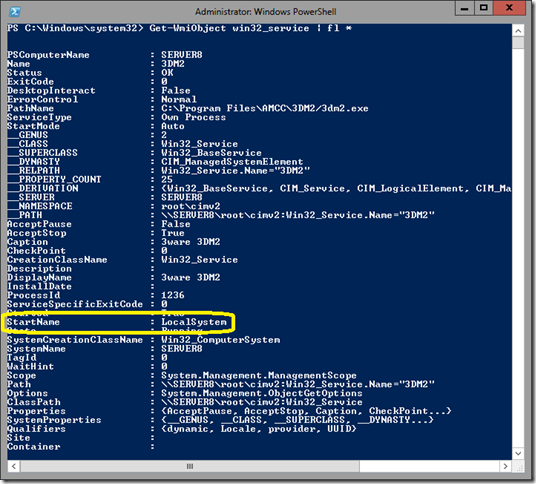The width and height of the screenshot is (536, 484).
Task: Click the StartName value 'LocalSystem'
Action: 194,322
